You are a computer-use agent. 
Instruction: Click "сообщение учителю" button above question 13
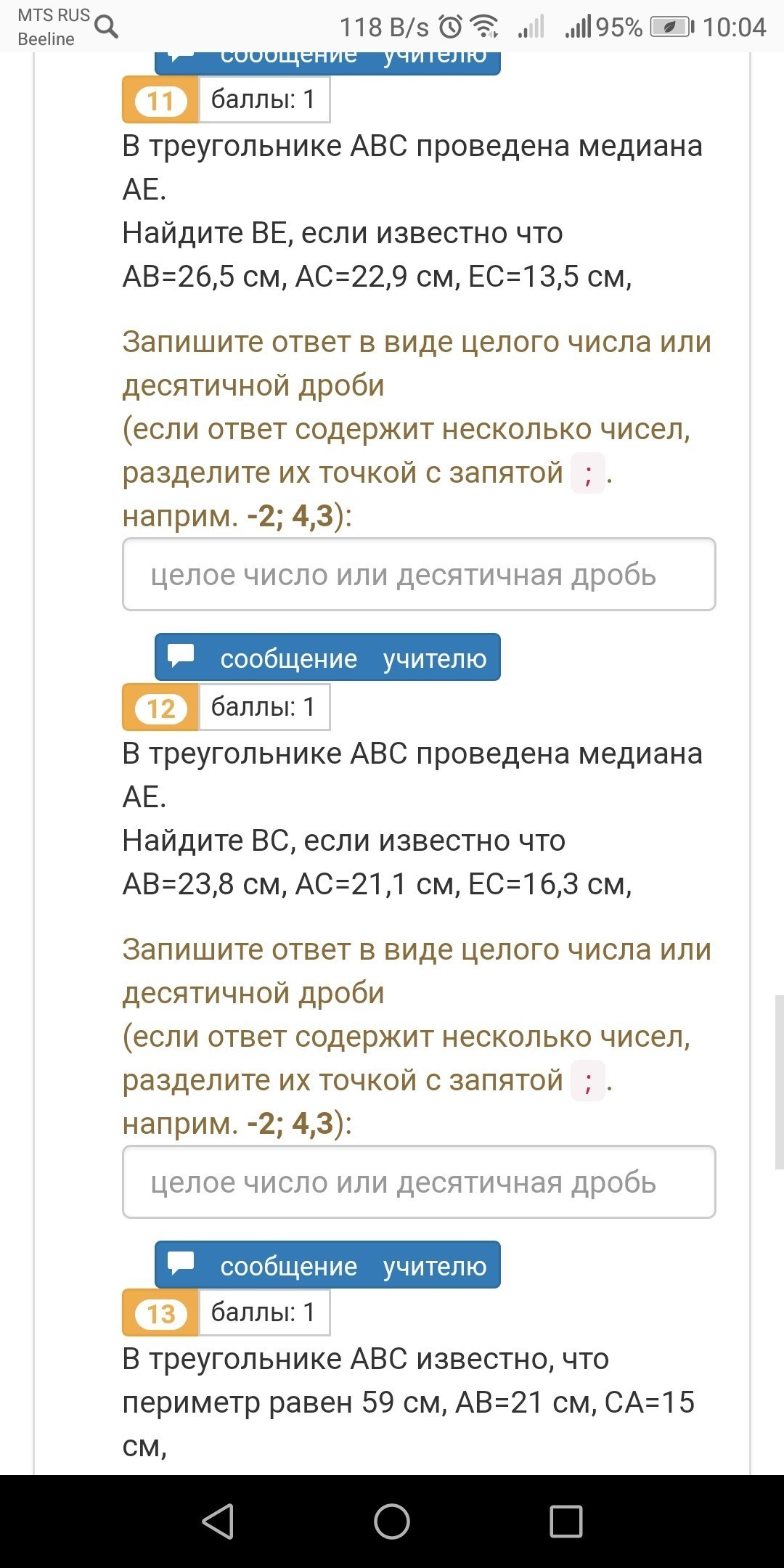tap(327, 1265)
